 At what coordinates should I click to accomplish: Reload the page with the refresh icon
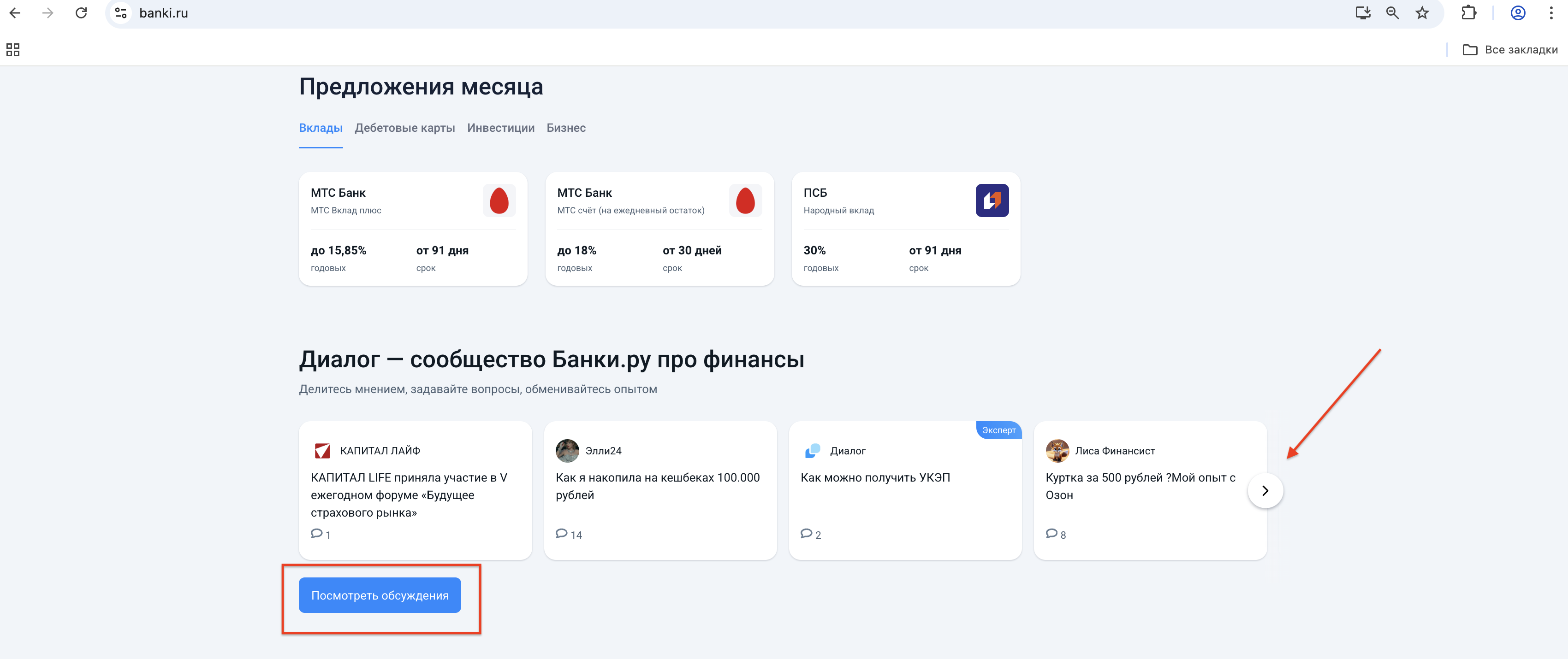pos(81,13)
